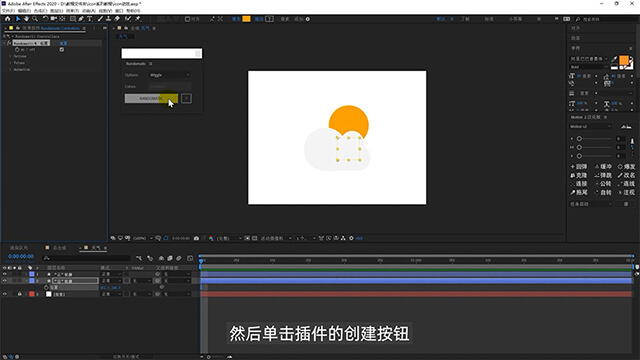
Task: Select the Eraser tool
Action: point(117,19)
